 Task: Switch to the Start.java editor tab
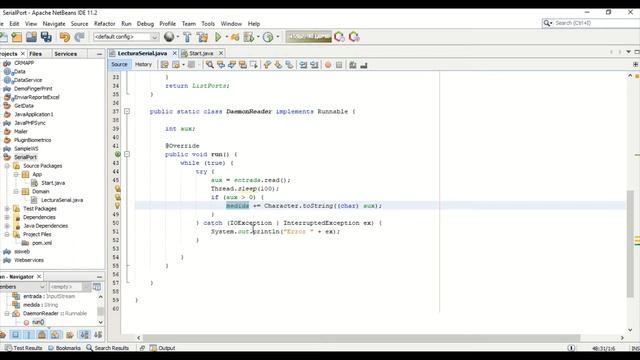pos(201,53)
